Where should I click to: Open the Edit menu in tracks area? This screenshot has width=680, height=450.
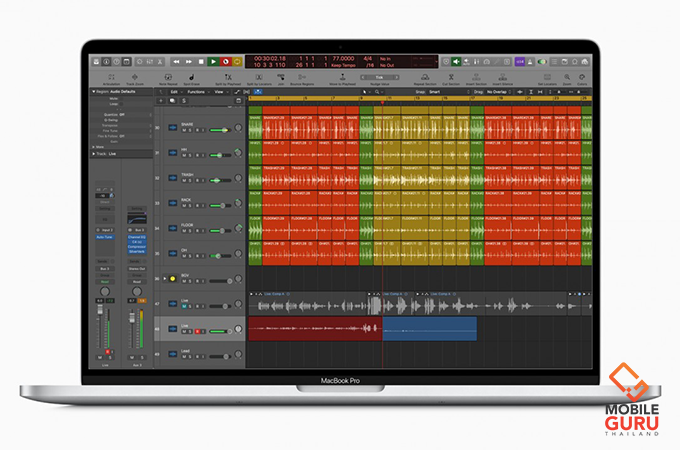176,92
